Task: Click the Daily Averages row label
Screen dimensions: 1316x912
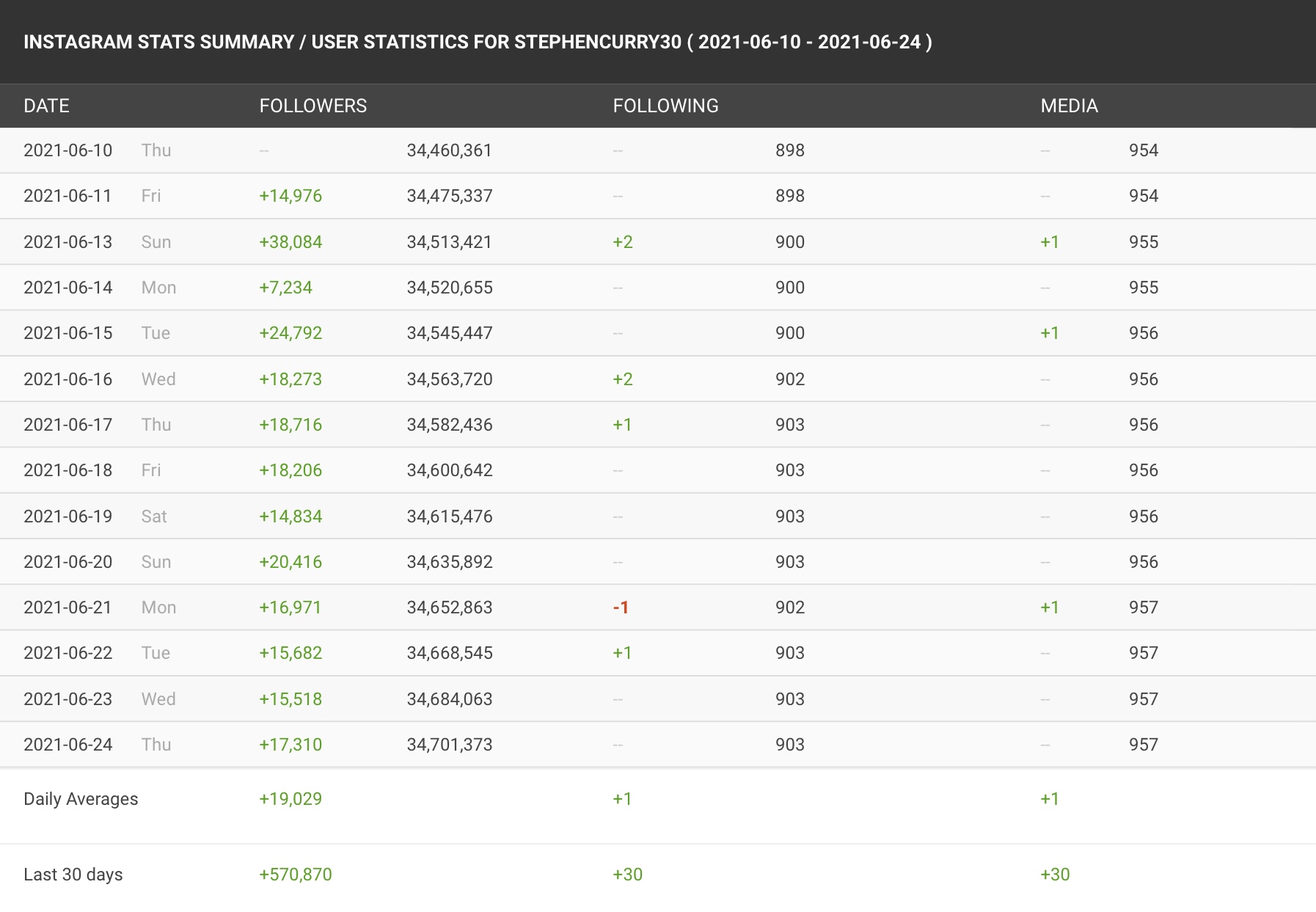Action: (81, 799)
